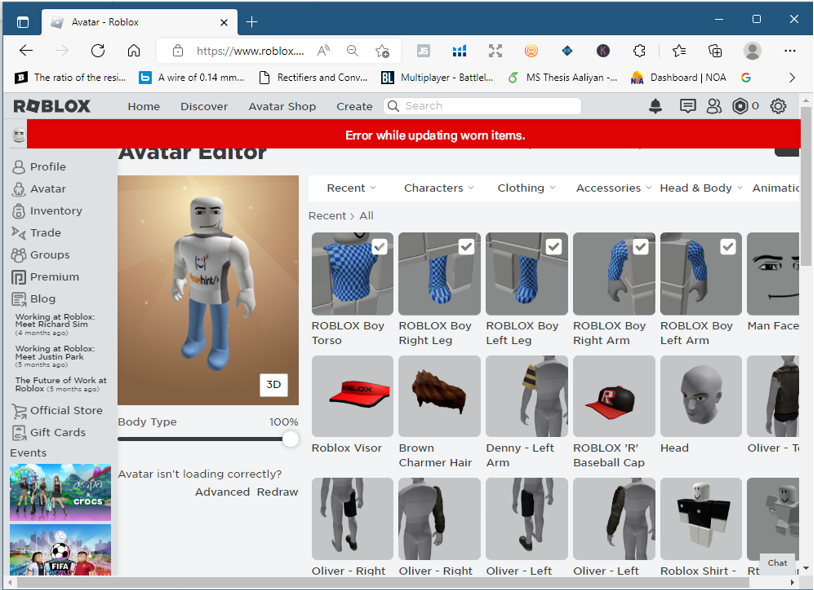This screenshot has width=814, height=590.
Task: Expand the Recent dropdown tab
Action: coord(351,188)
